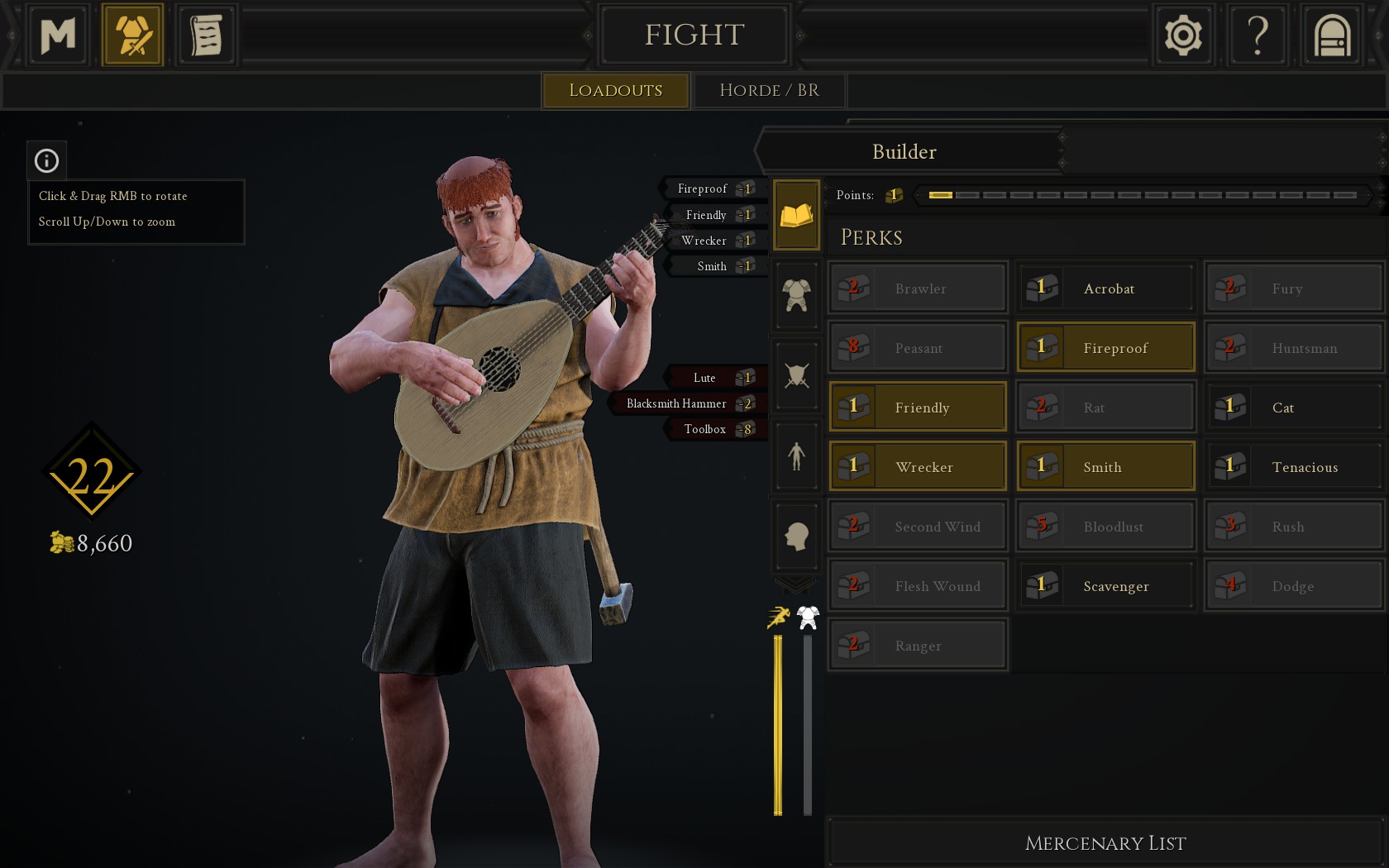Open the help question mark icon
This screenshot has width=1389, height=868.
pyautogui.click(x=1258, y=35)
